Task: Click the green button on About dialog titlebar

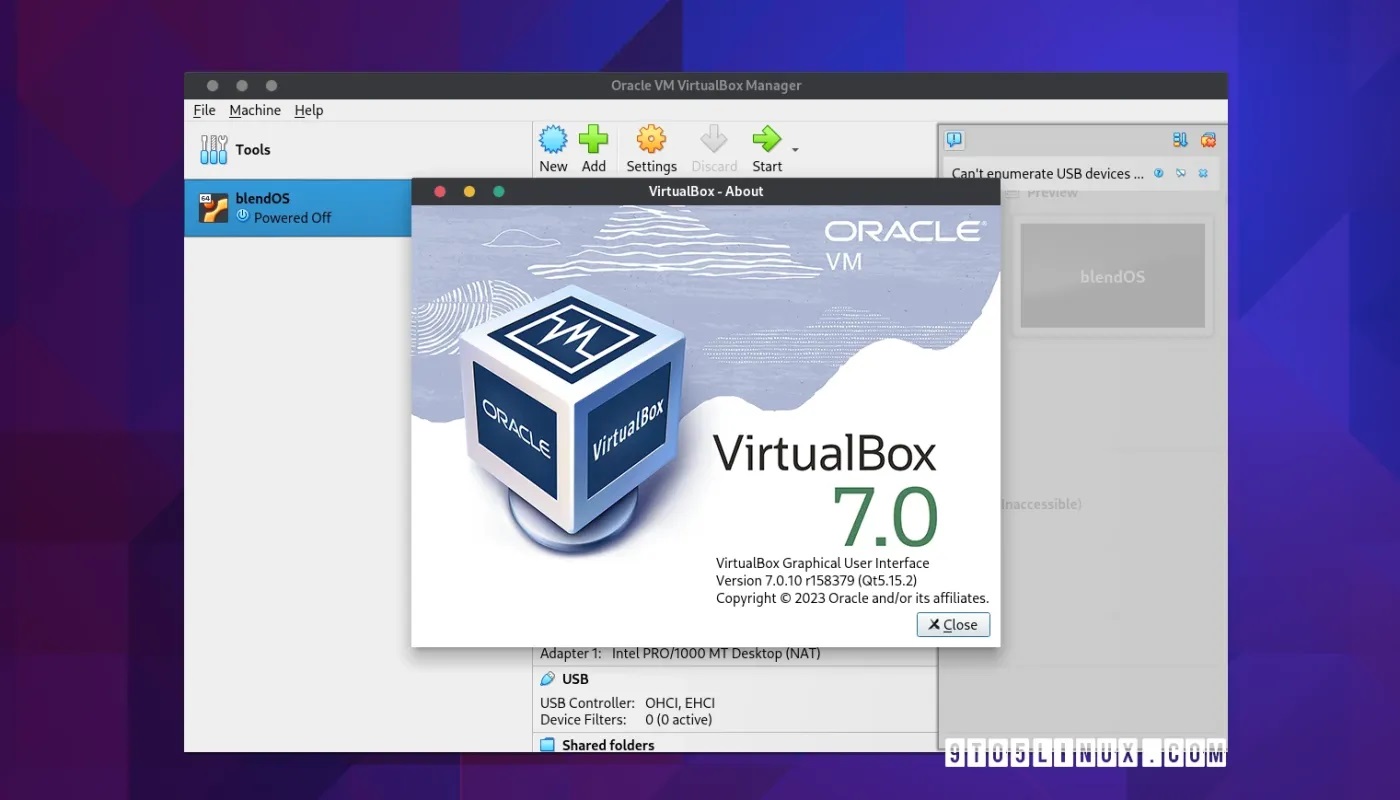Action: pos(499,191)
